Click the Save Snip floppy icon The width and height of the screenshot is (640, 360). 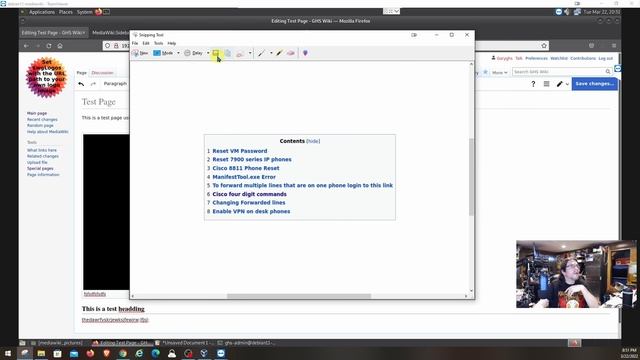pyautogui.click(x=216, y=53)
